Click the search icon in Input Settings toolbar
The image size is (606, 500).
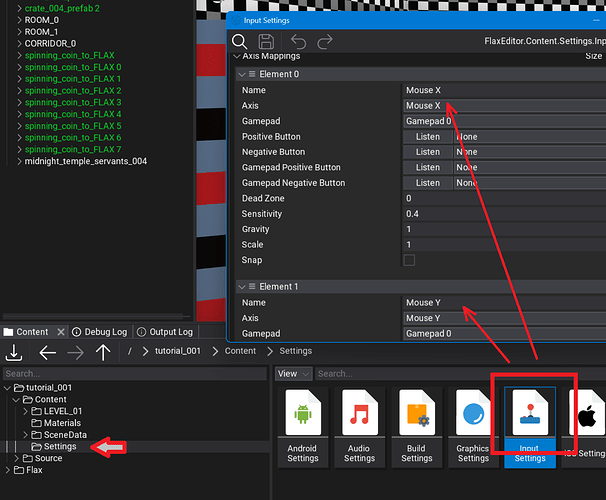[x=240, y=42]
